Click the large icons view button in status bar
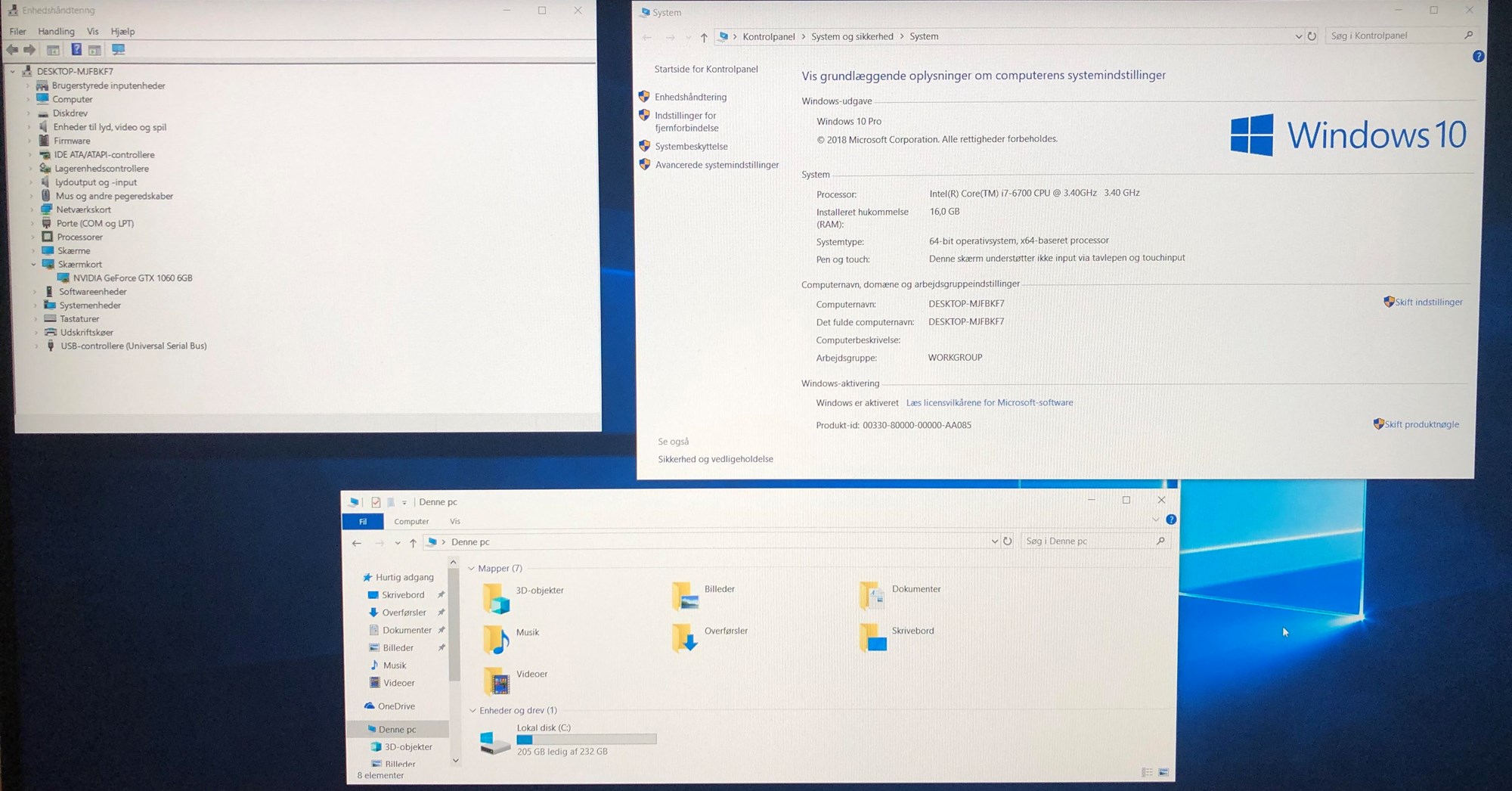 (x=1163, y=772)
